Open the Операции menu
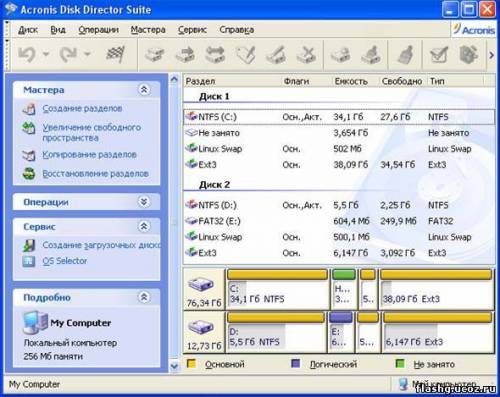Image resolution: width=500 pixels, height=397 pixels. tap(99, 30)
